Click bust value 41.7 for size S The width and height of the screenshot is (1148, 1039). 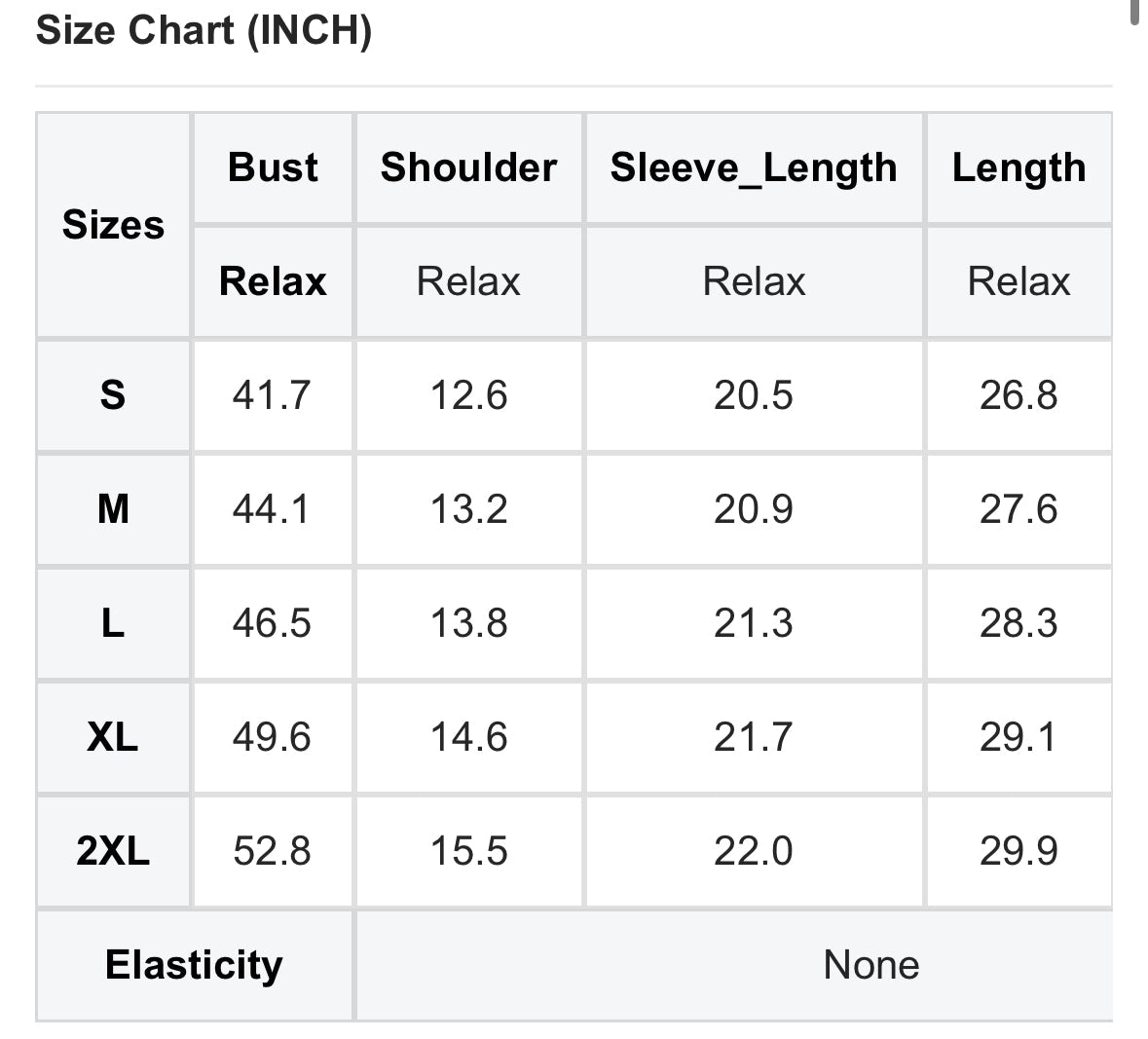coord(273,395)
